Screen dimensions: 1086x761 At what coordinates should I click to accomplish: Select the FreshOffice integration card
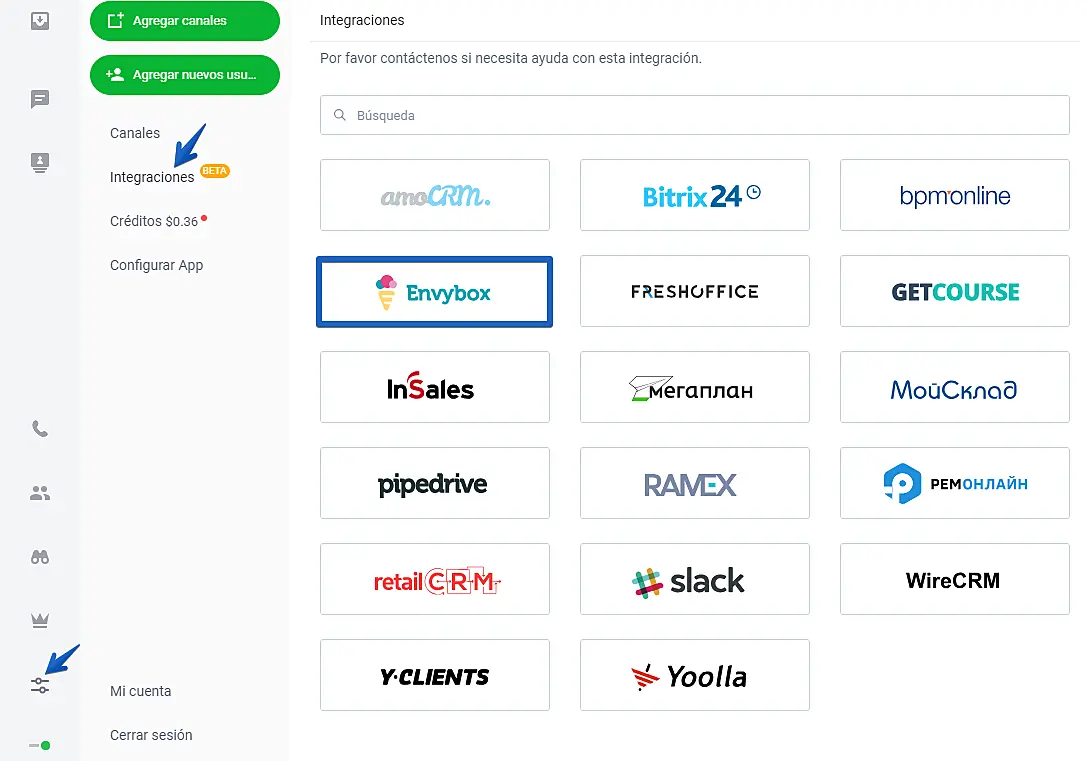(695, 291)
